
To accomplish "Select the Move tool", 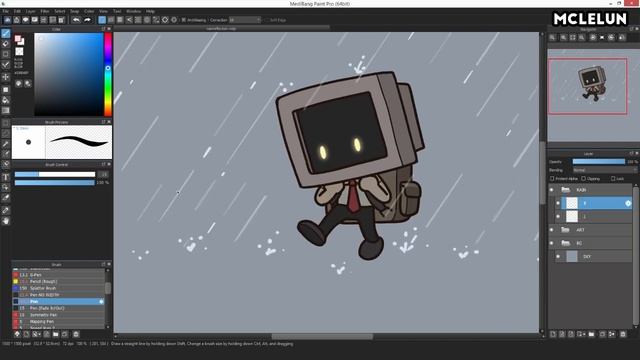I will 6,77.
